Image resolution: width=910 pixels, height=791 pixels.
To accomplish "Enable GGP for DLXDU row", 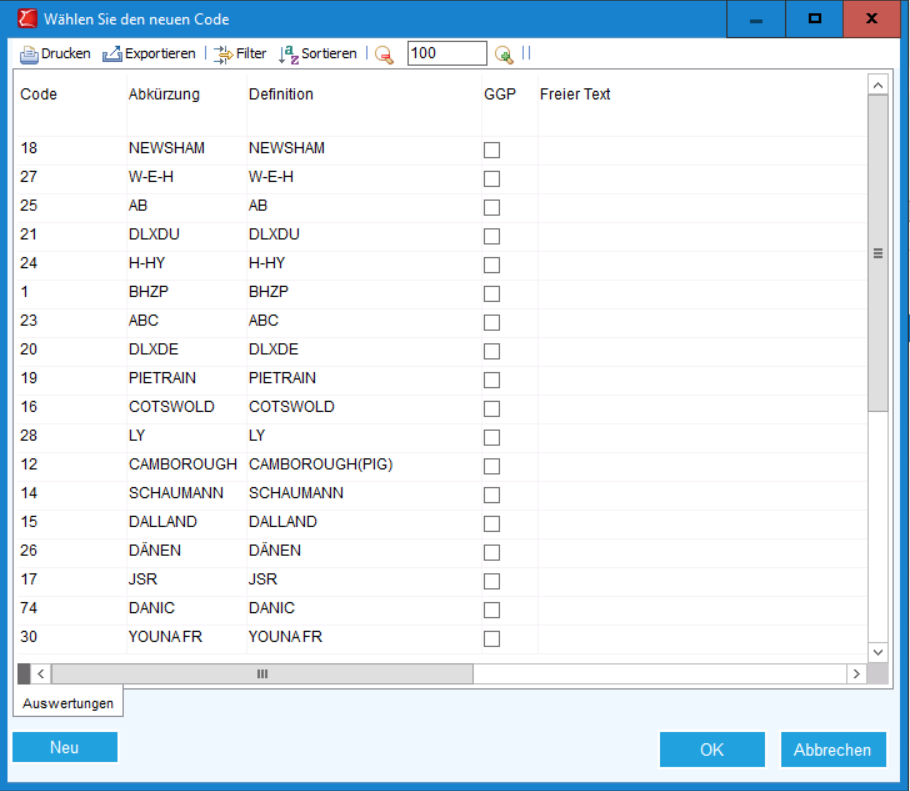I will (492, 236).
